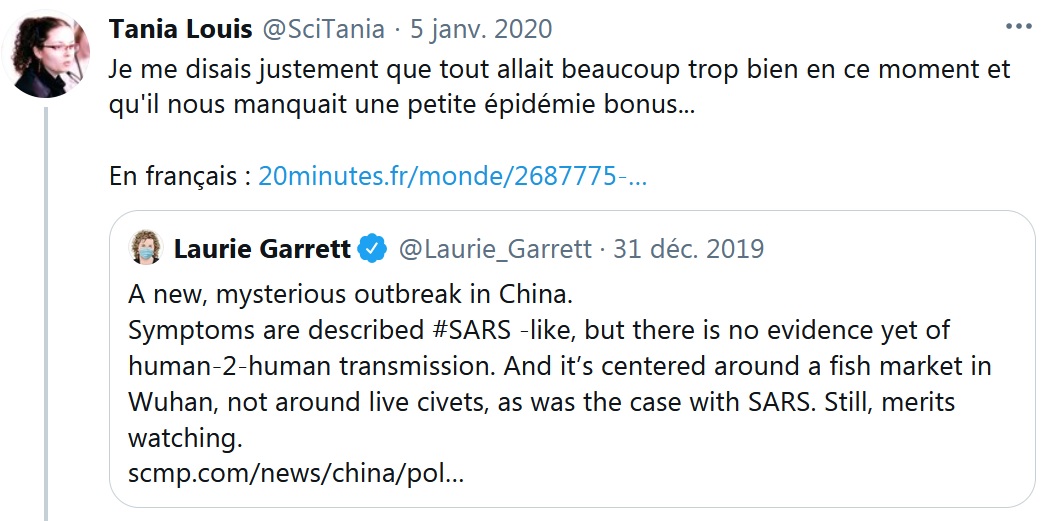Open the 20minutes.fr article link
Viewport: 1050px width, 521px height.
(452, 176)
